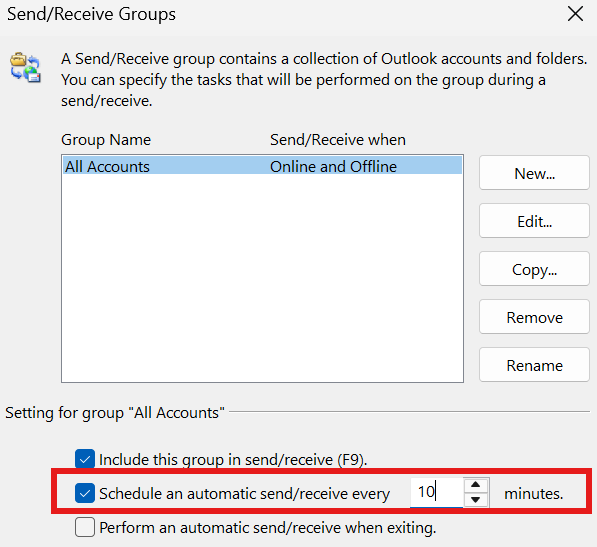Click the Group Name column header

[x=106, y=140]
